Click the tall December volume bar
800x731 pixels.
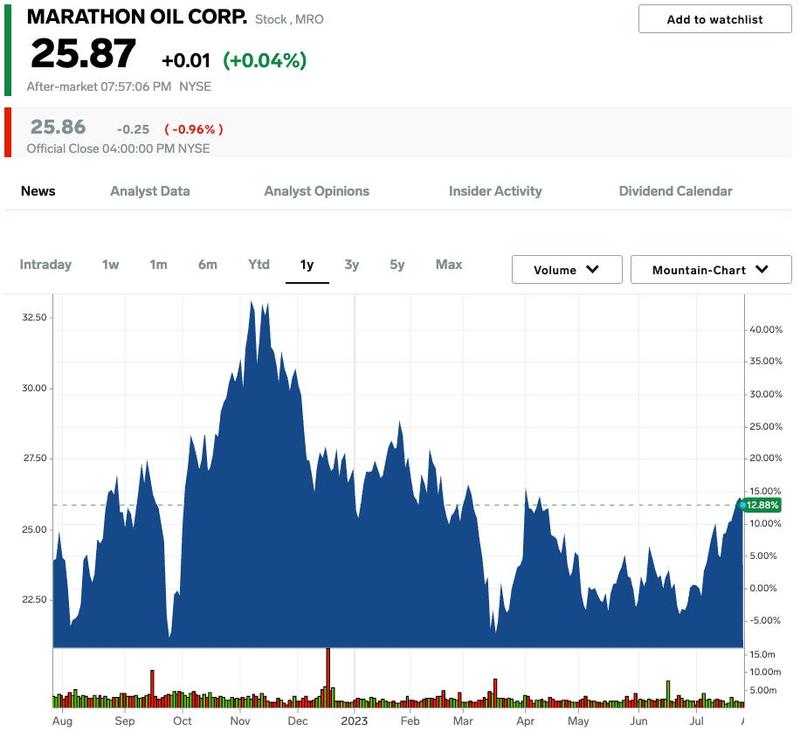point(328,676)
